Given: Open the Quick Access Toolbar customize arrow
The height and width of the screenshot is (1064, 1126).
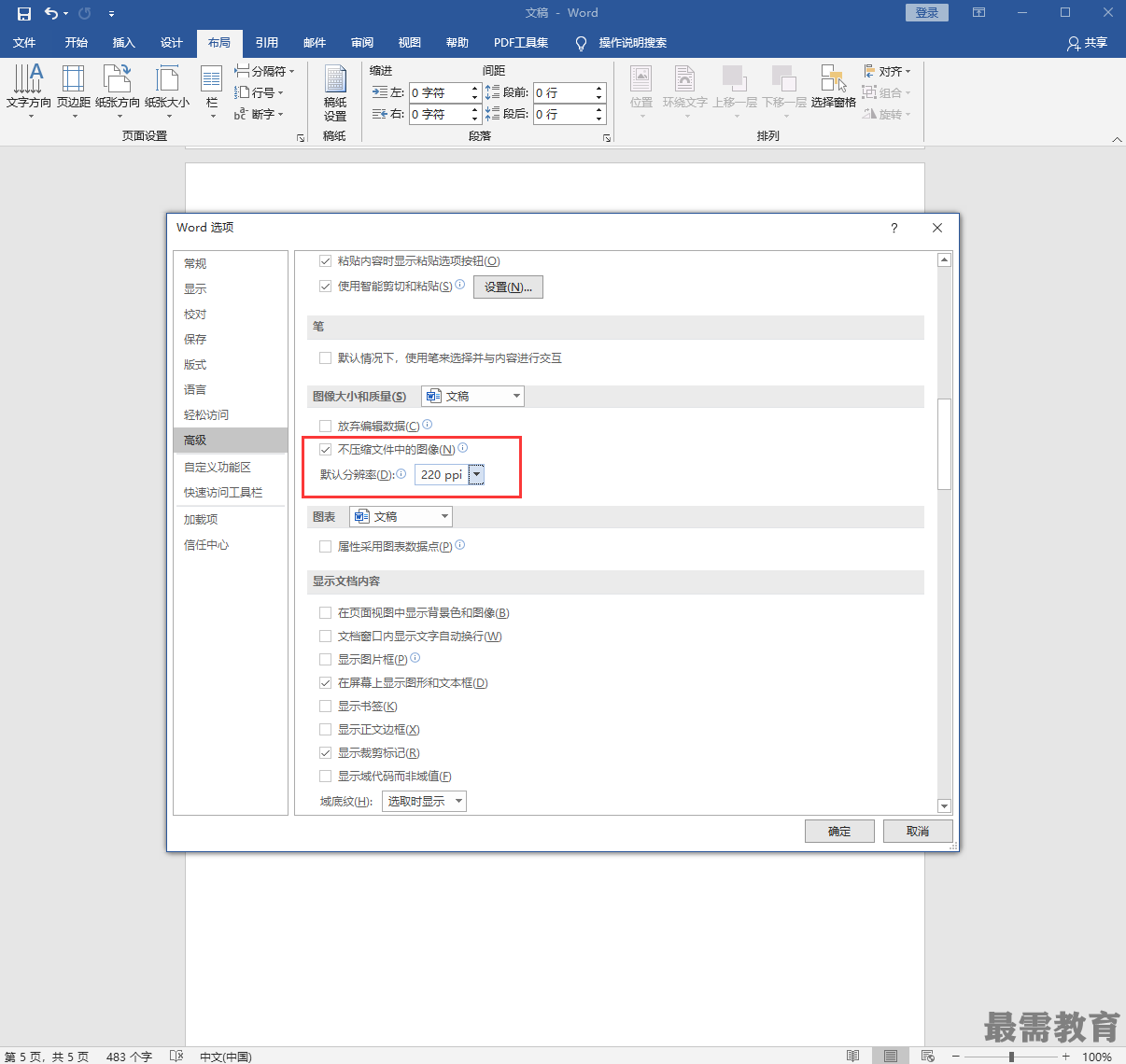Looking at the screenshot, I should (x=111, y=14).
